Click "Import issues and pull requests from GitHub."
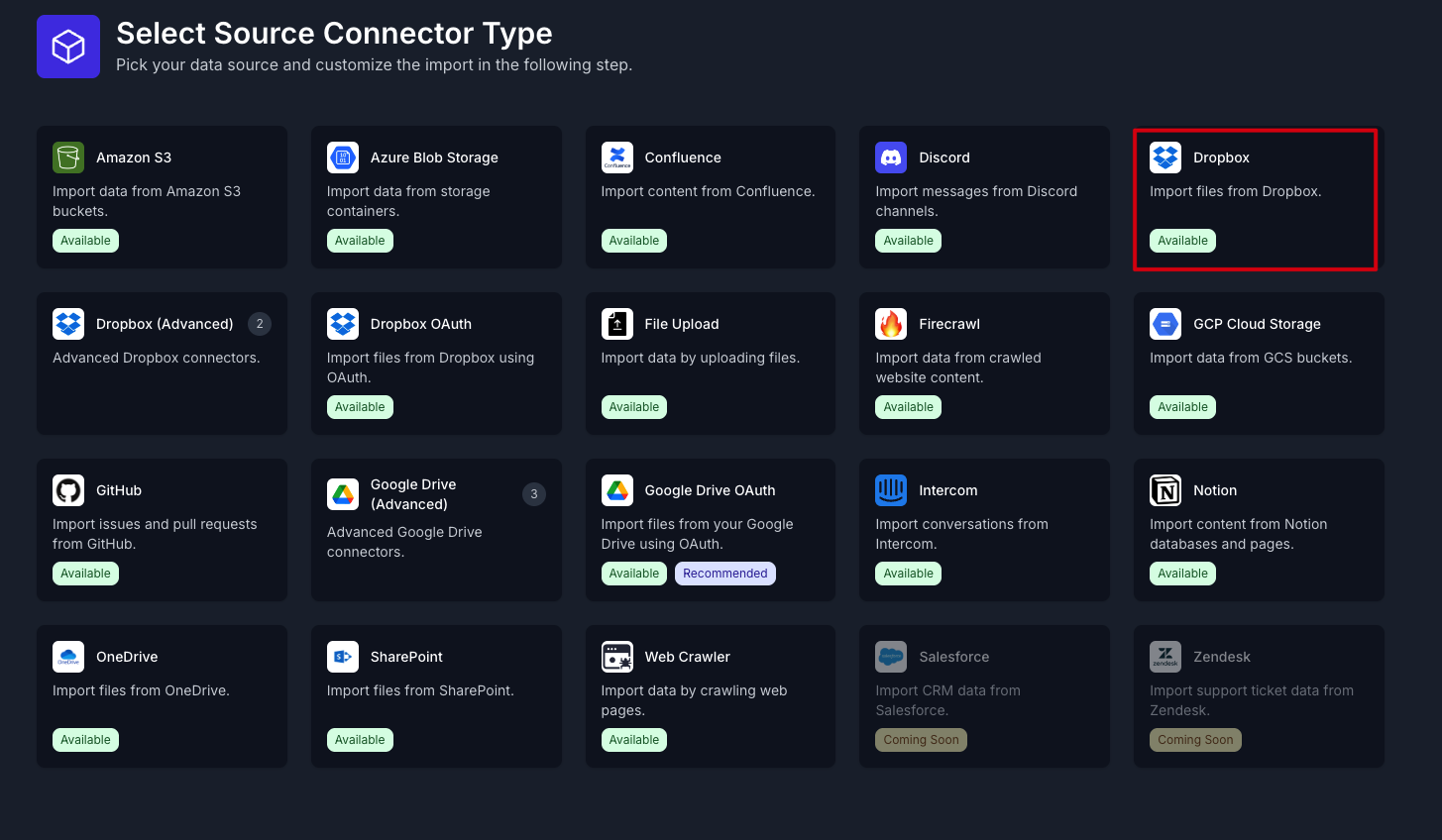The image size is (1442, 840). 155,534
